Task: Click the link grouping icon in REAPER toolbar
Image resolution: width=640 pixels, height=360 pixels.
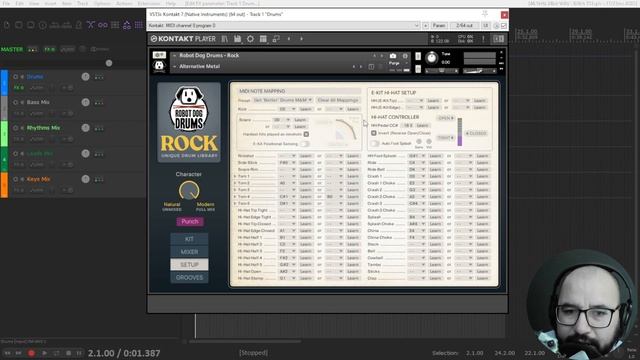Action: 103,25
